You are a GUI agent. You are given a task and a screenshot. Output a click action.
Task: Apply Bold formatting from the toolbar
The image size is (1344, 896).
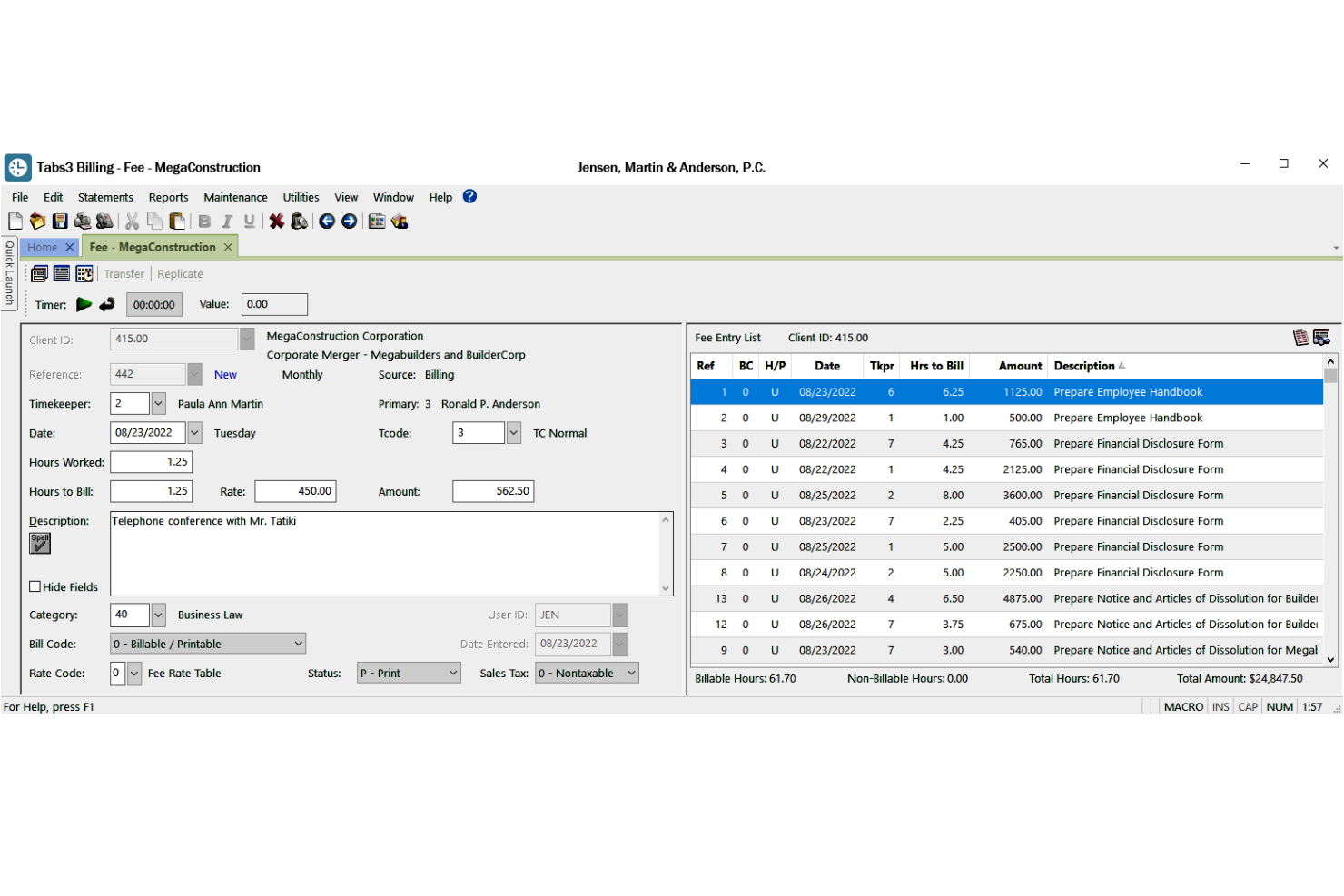pyautogui.click(x=203, y=221)
